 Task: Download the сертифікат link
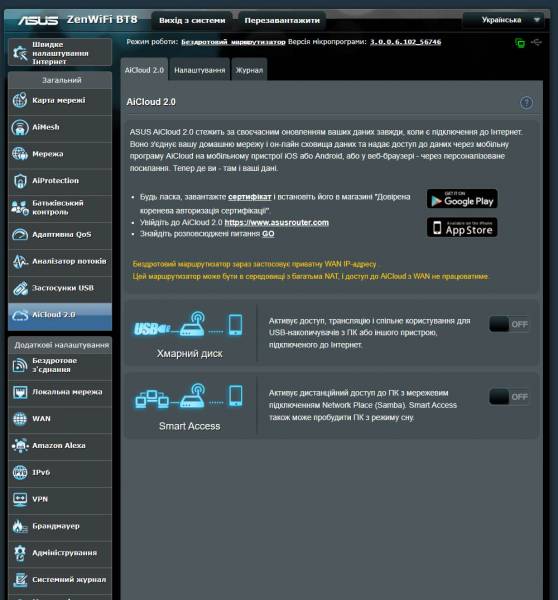pos(250,197)
